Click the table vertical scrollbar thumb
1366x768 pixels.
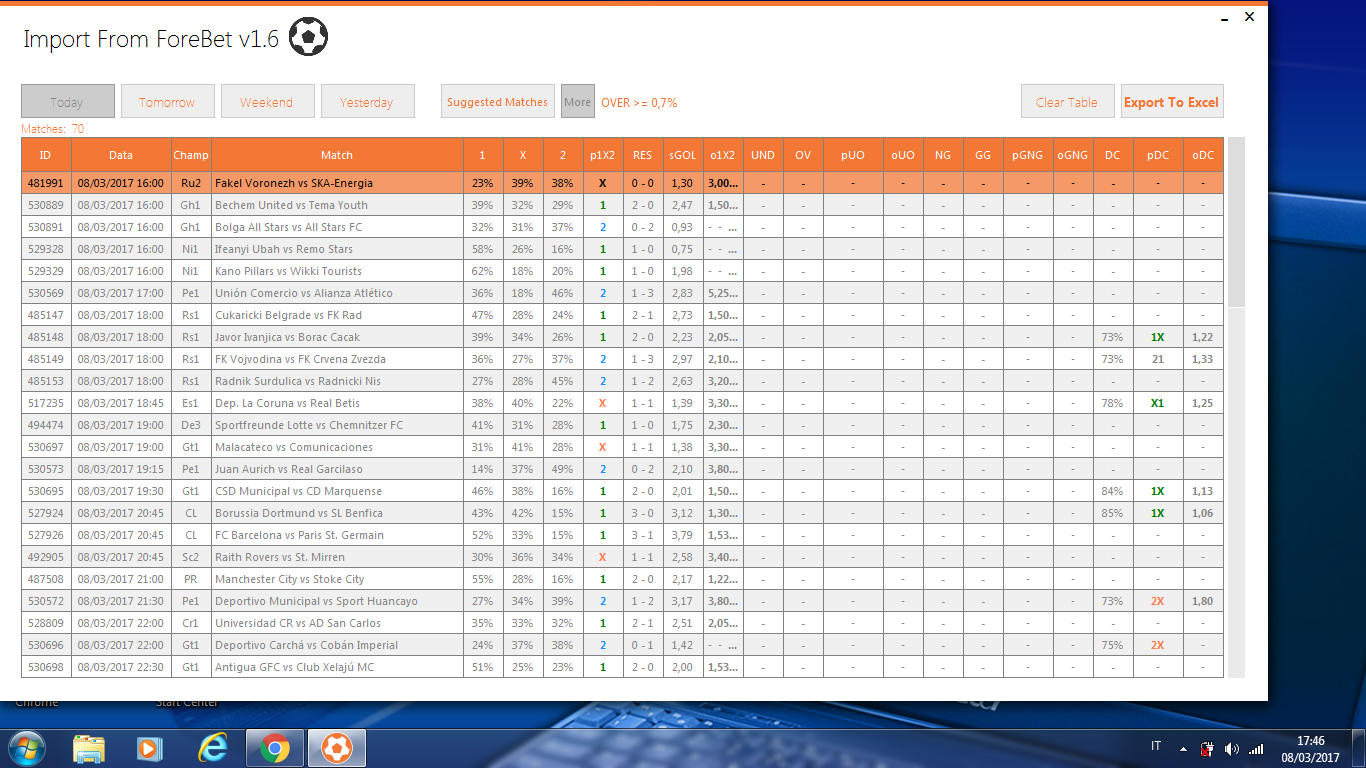tap(1237, 222)
